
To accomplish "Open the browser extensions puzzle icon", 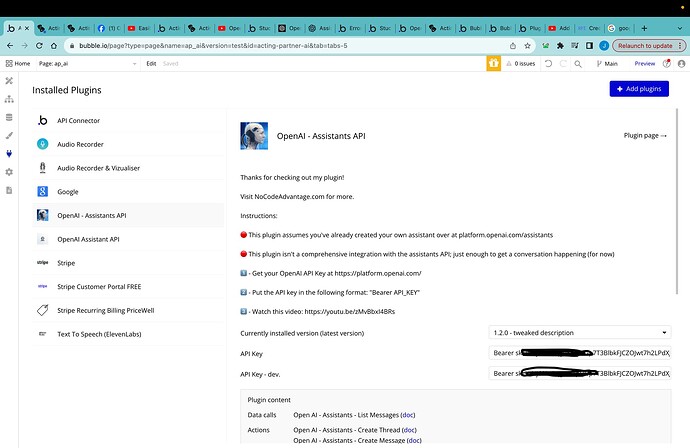I will (x=560, y=45).
